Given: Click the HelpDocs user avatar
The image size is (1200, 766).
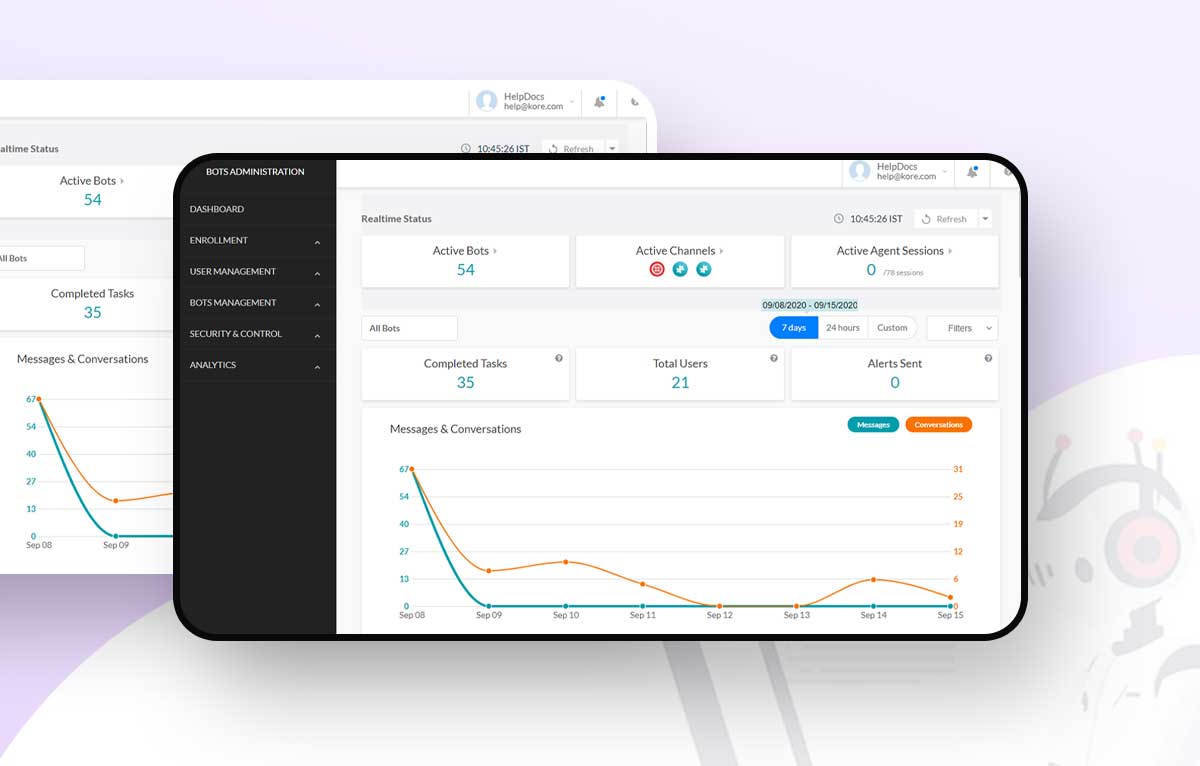Looking at the screenshot, I should [859, 171].
